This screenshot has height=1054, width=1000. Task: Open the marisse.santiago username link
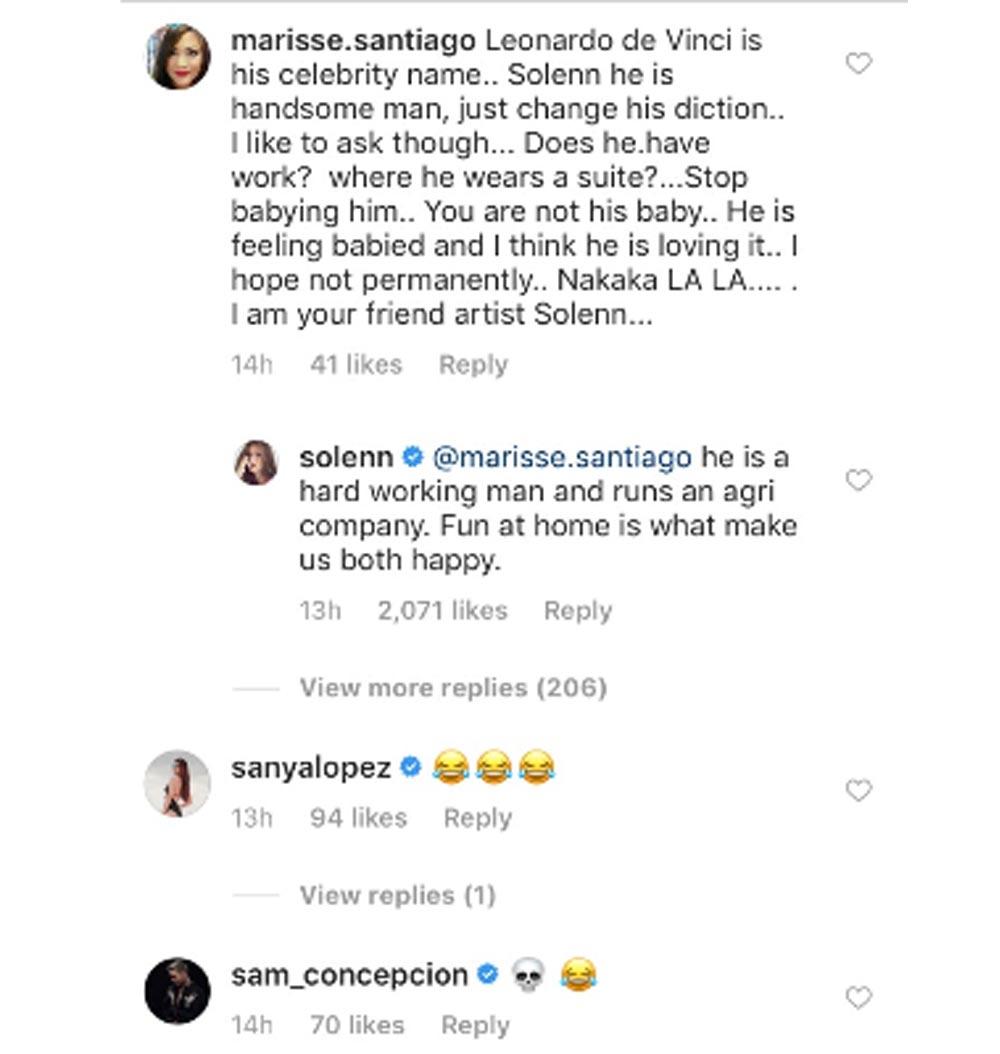pos(353,41)
